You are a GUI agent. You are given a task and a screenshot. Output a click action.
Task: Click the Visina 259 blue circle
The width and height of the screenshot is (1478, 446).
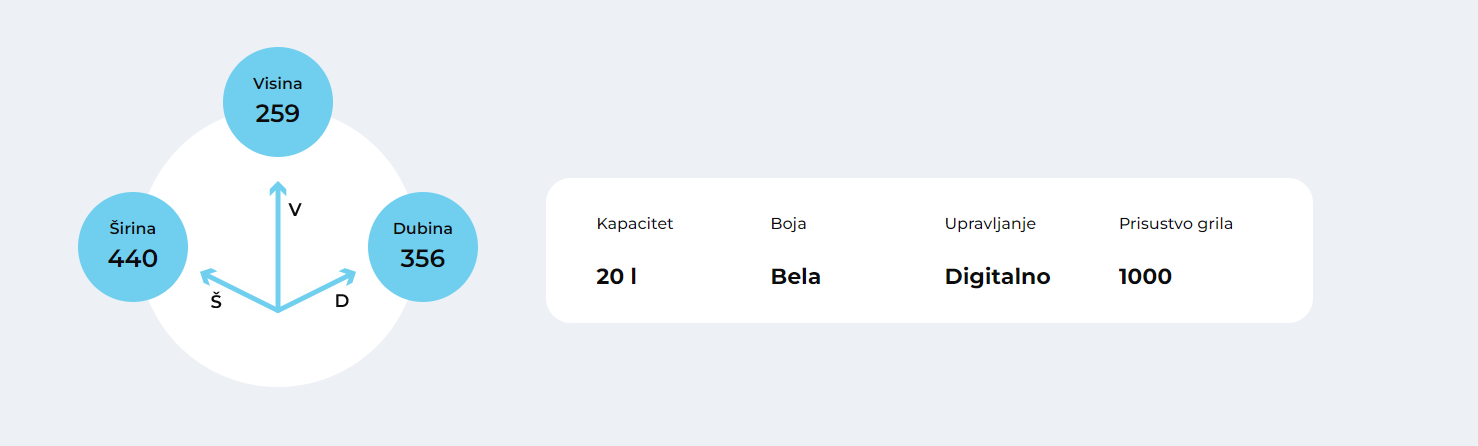click(278, 102)
